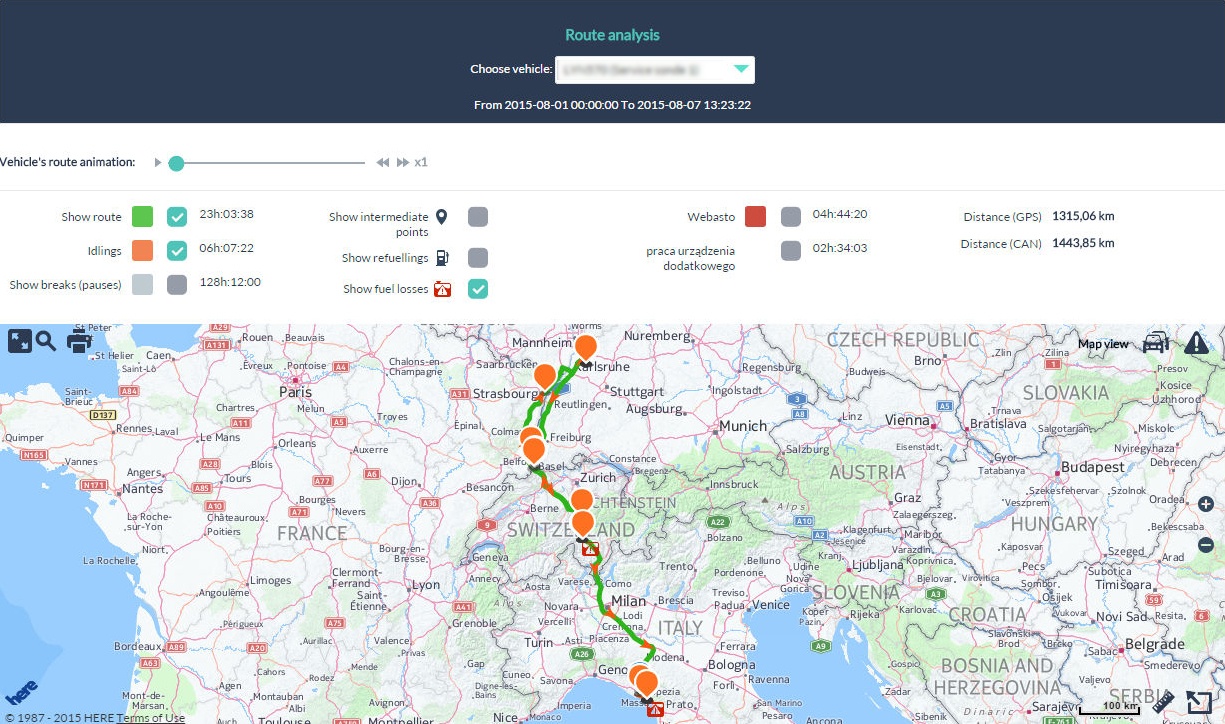The height and width of the screenshot is (724, 1225).
Task: Click the refuellings fuel pump icon
Action: (442, 257)
